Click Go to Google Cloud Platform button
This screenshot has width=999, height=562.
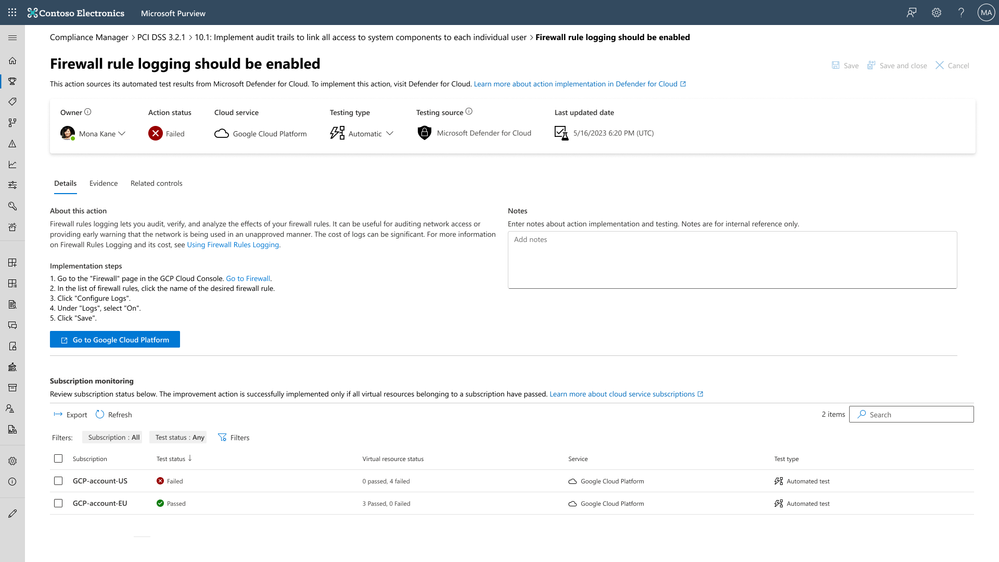click(115, 340)
